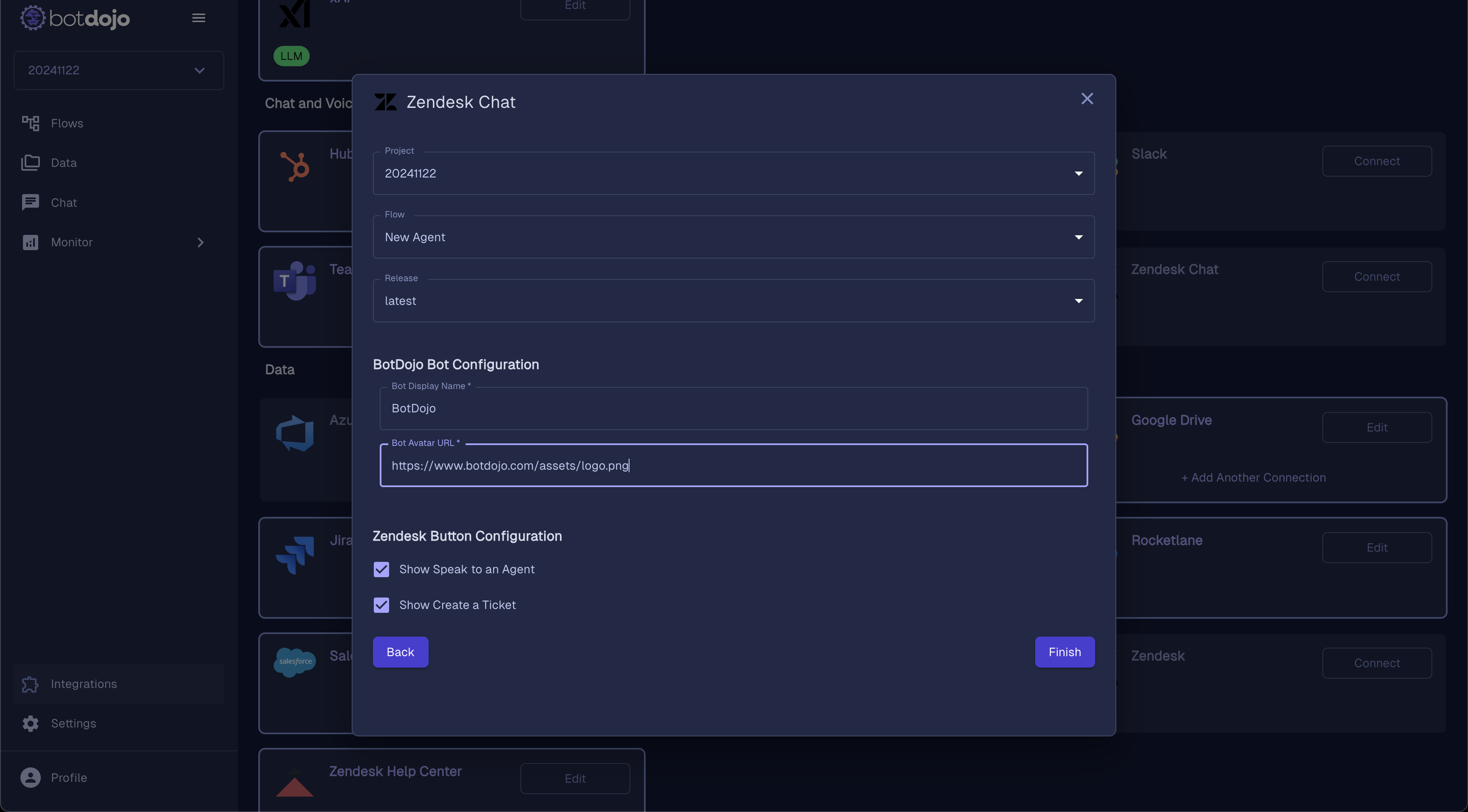1468x812 pixels.
Task: Close the Zendesk Chat dialog
Action: (1087, 99)
